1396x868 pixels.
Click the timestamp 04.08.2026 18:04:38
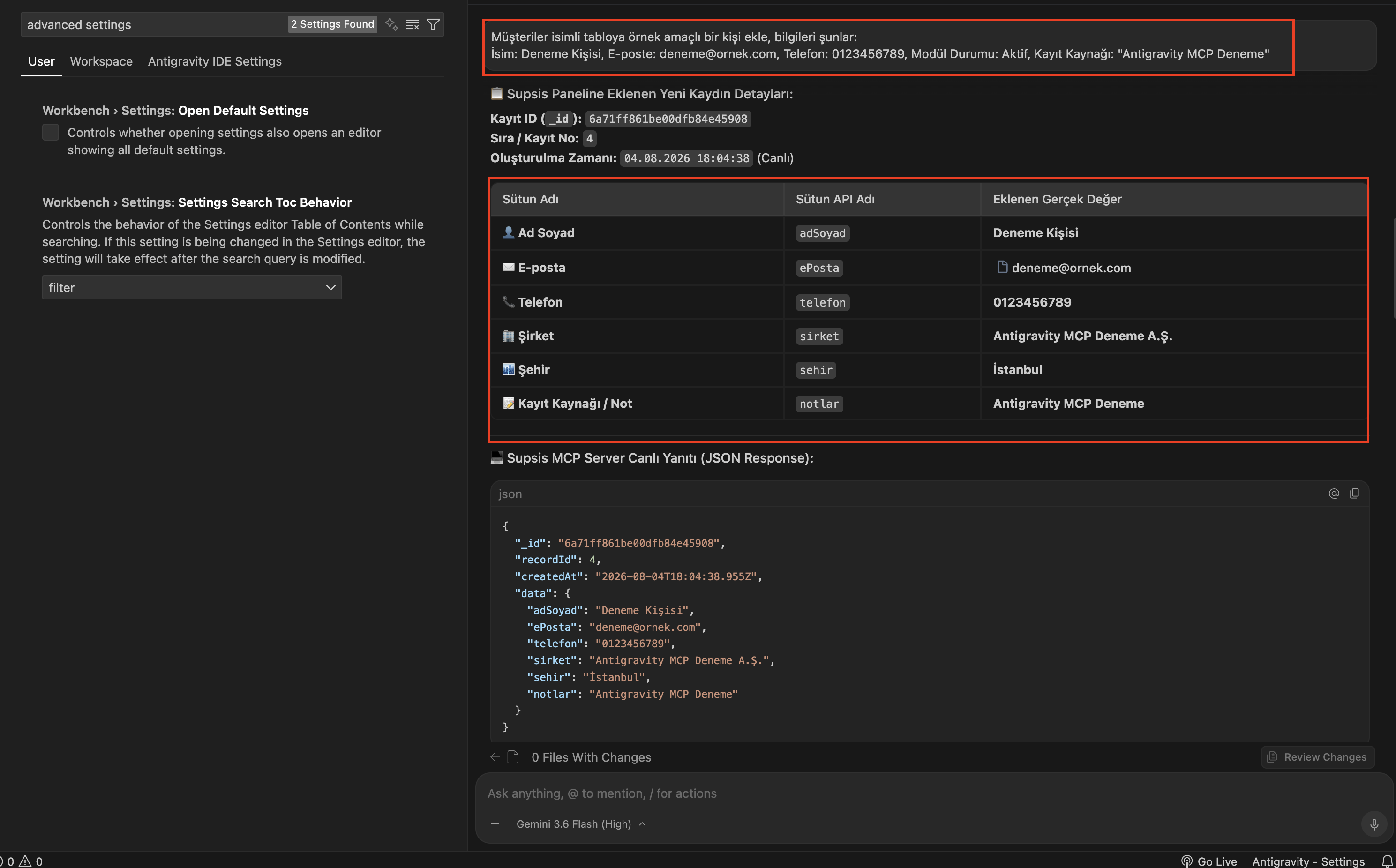click(687, 158)
